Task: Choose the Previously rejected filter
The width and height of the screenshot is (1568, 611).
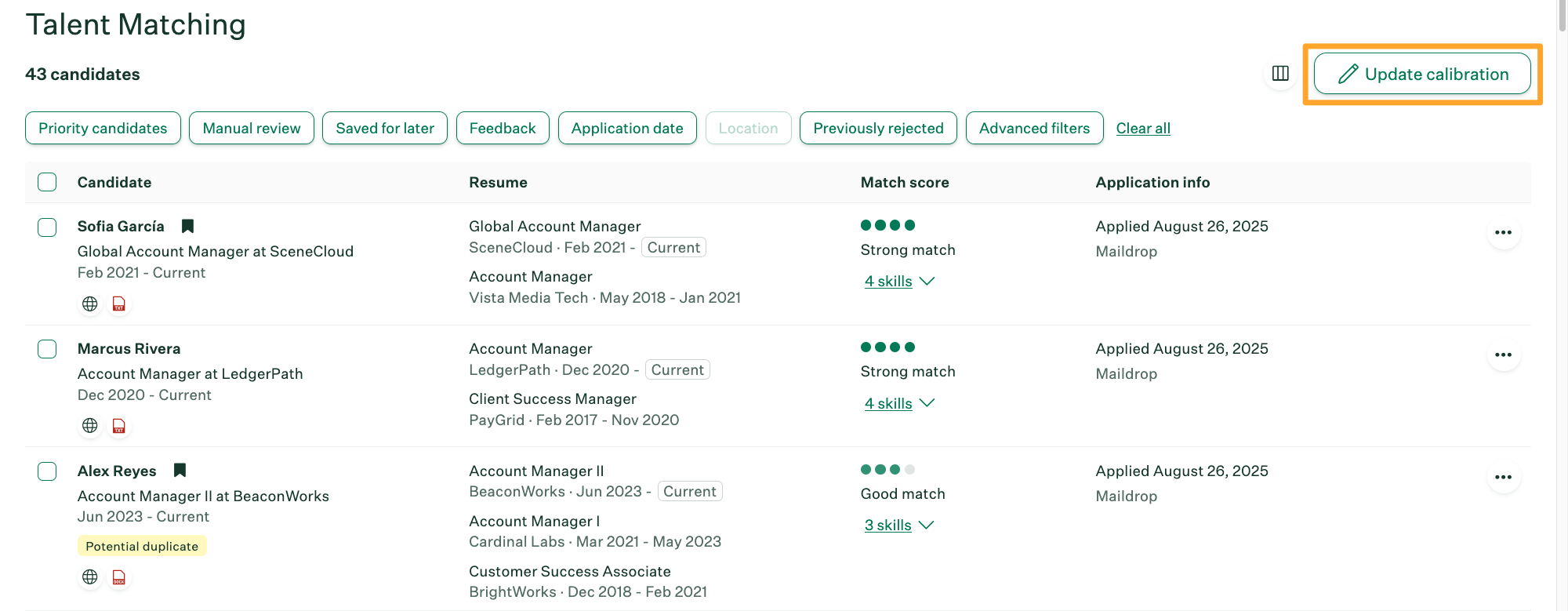Action: pos(878,129)
